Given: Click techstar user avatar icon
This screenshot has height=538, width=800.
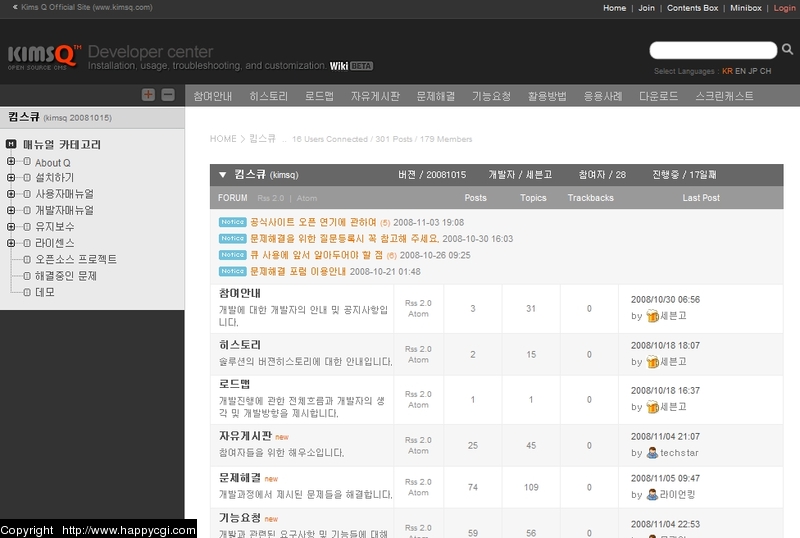Looking at the screenshot, I should pyautogui.click(x=652, y=453).
